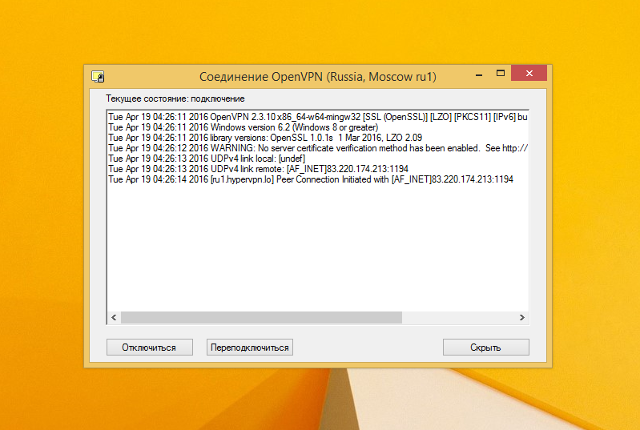Minimize the OpenVPN connection window
Screen dimensions: 640x430
coord(479,74)
